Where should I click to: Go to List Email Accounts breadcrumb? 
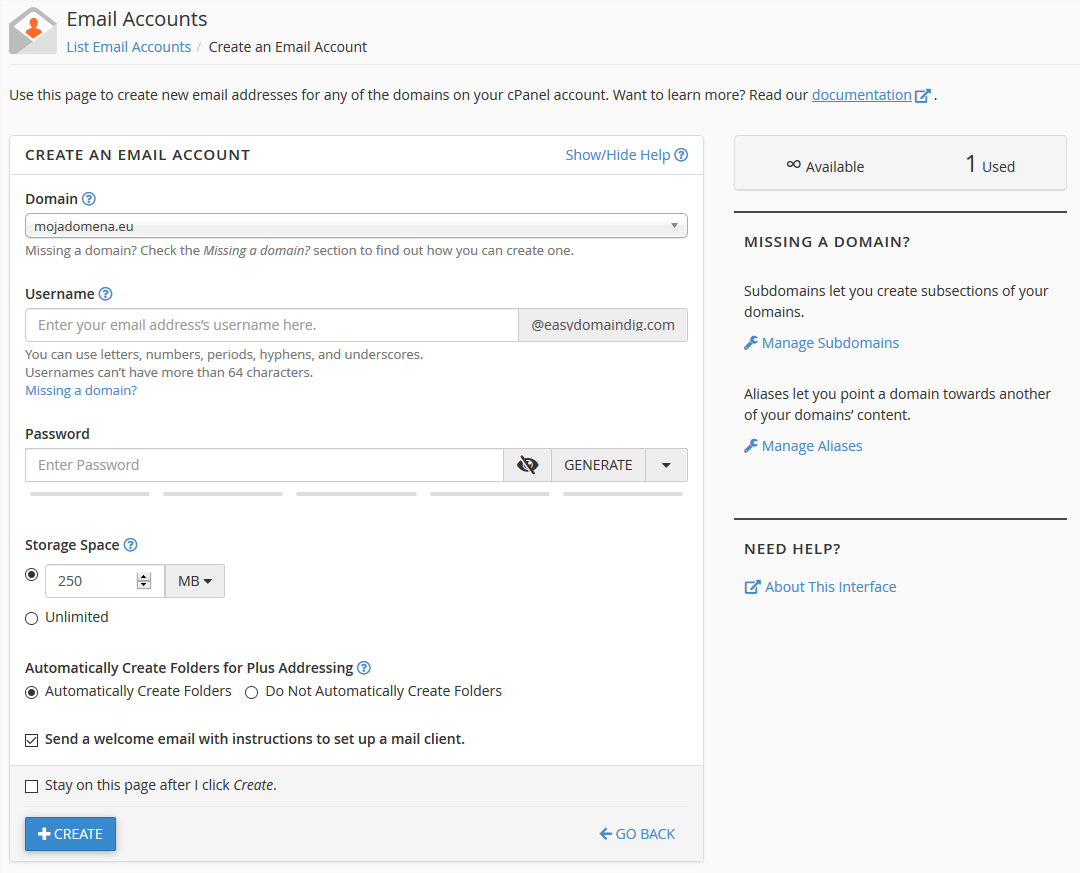(128, 47)
